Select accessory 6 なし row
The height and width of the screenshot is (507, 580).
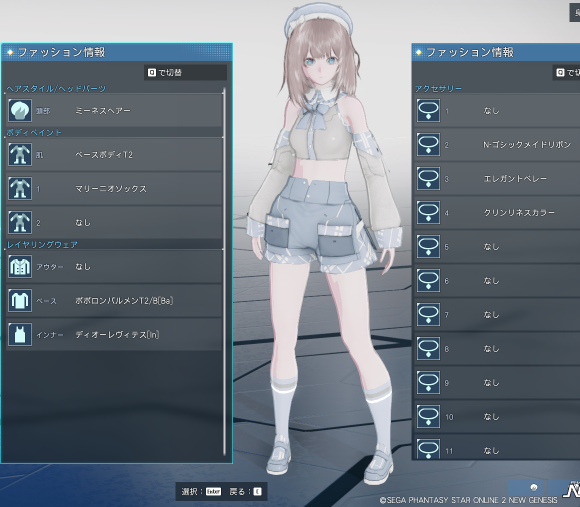pyautogui.click(x=497, y=281)
